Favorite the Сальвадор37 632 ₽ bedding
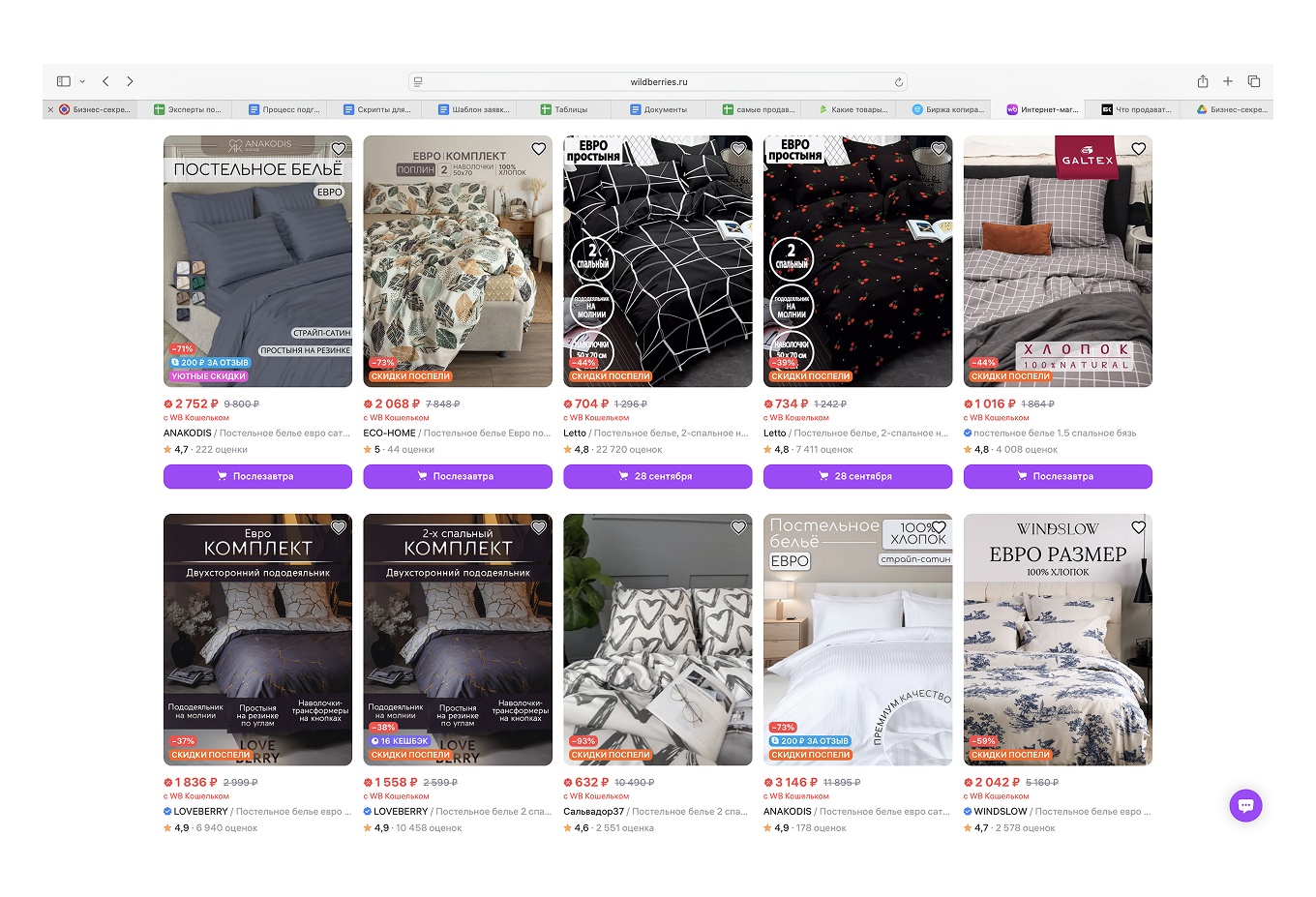This screenshot has height=897, width=1316. (x=738, y=527)
